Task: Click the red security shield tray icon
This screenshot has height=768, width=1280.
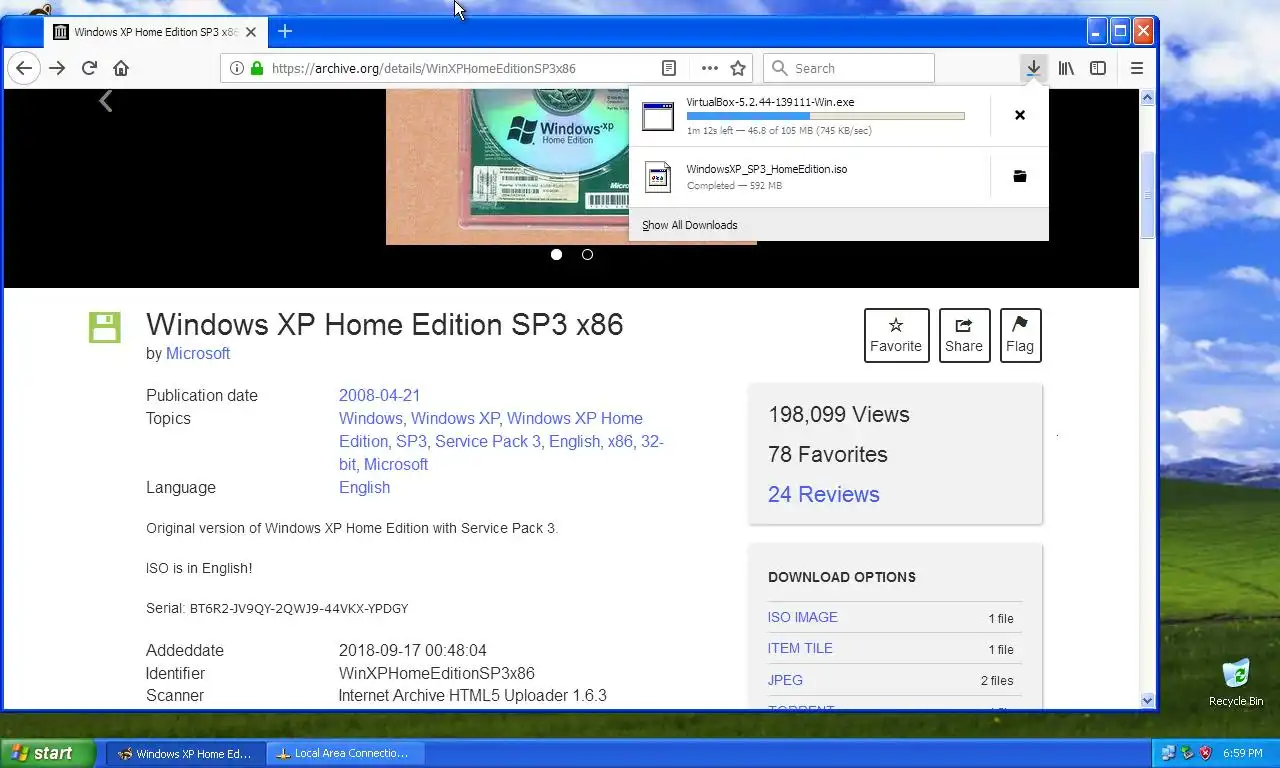Action: click(1206, 753)
